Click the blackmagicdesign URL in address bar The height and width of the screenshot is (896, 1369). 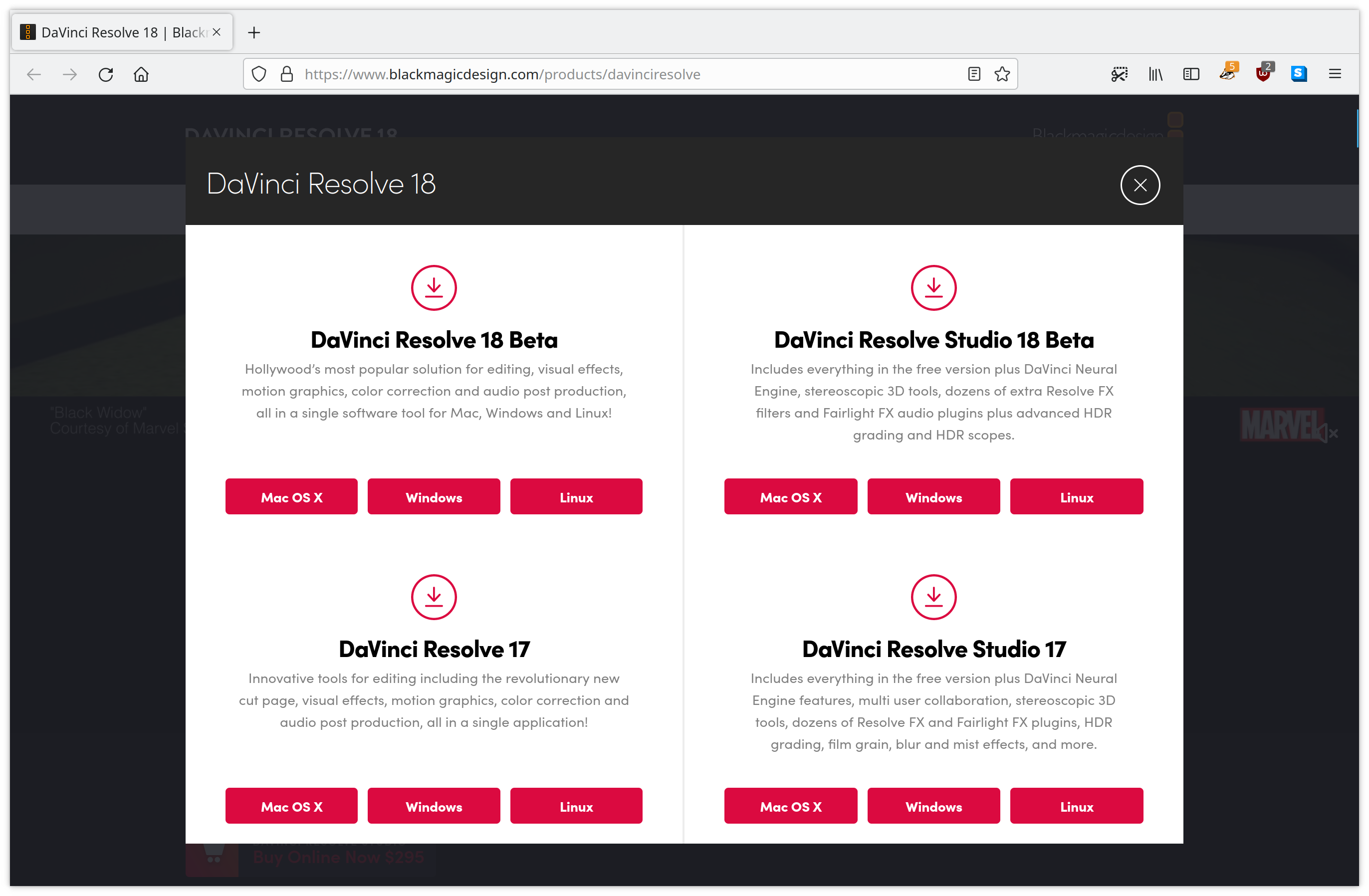502,74
